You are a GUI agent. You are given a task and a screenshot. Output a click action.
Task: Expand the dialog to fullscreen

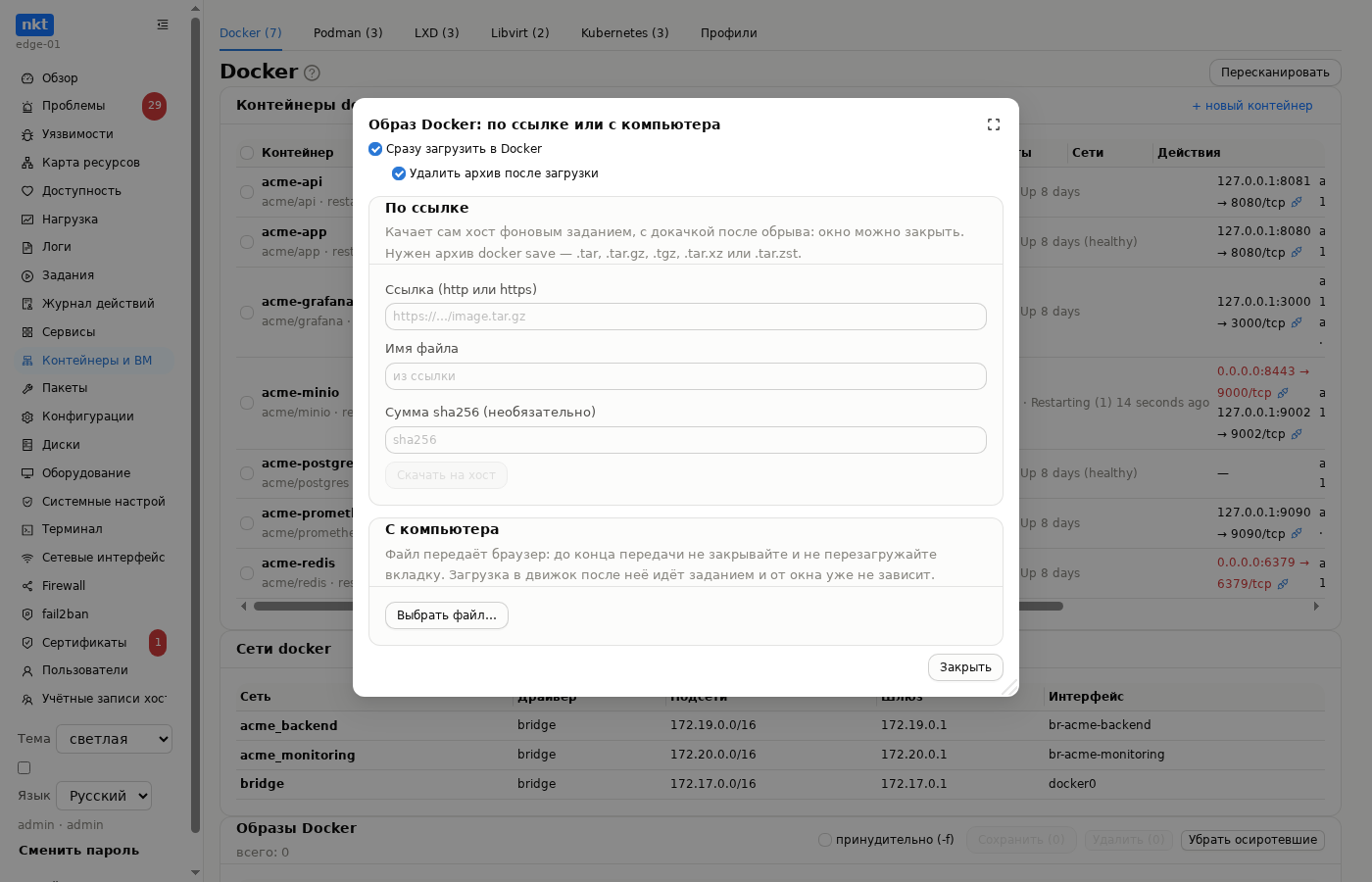click(x=994, y=124)
